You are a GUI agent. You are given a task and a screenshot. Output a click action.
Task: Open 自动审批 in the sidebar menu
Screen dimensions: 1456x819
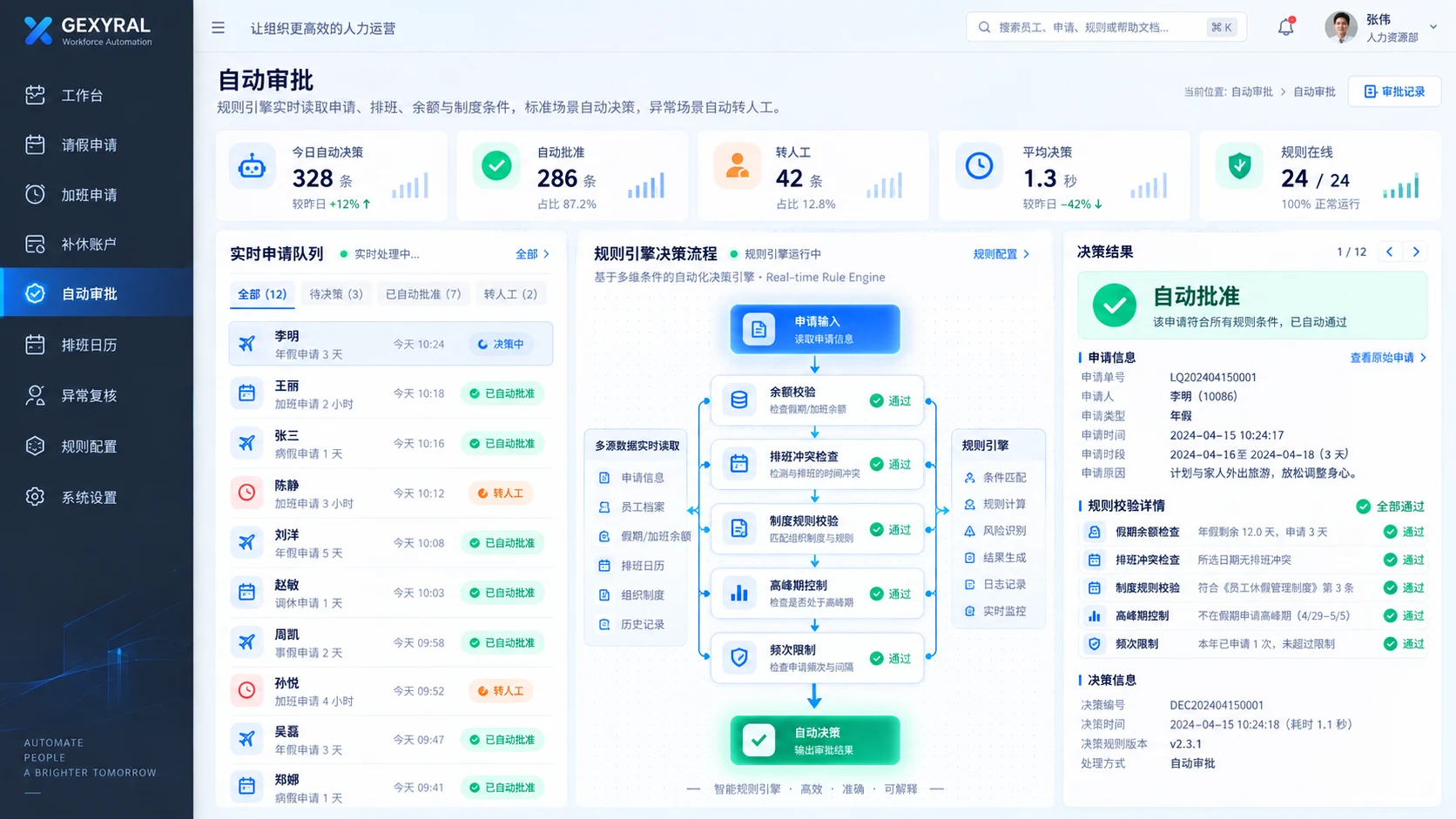(x=97, y=293)
